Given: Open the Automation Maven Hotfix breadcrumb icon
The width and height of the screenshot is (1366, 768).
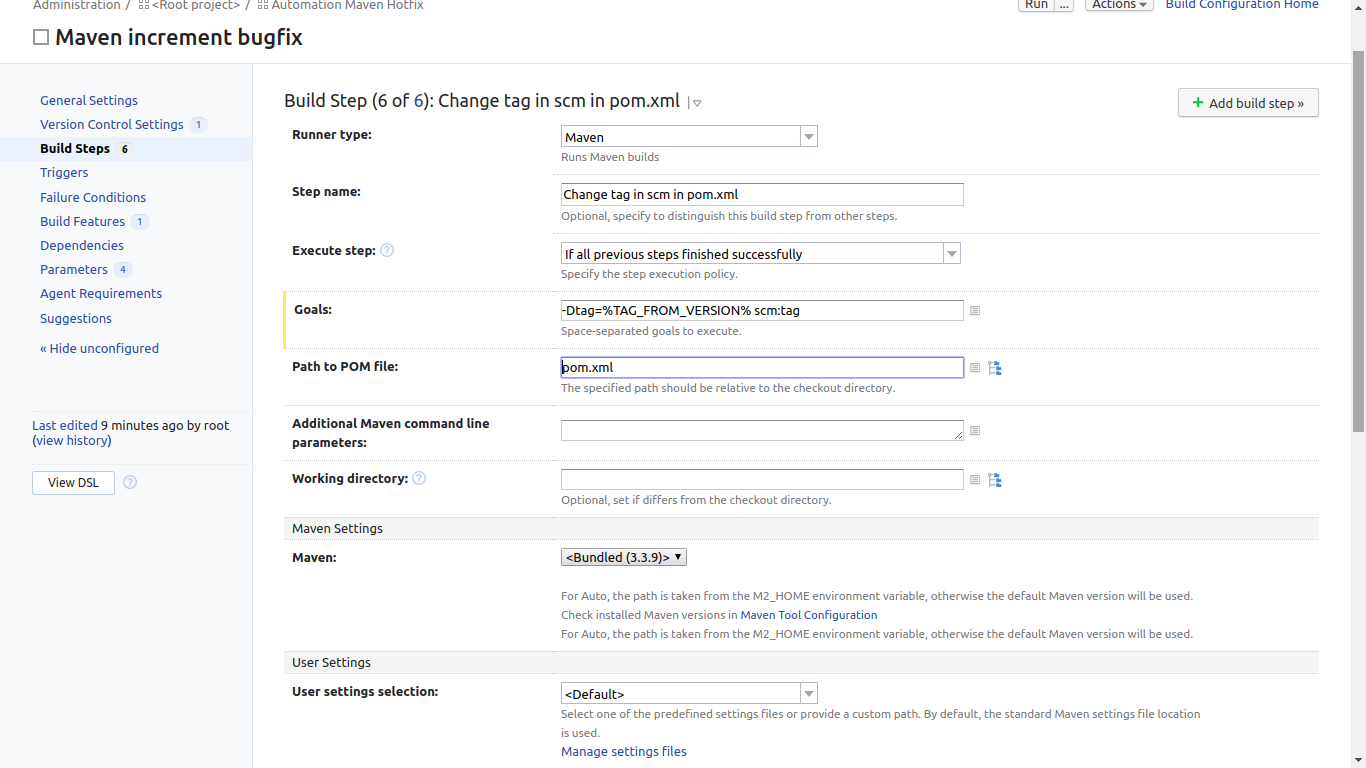Looking at the screenshot, I should point(263,5).
